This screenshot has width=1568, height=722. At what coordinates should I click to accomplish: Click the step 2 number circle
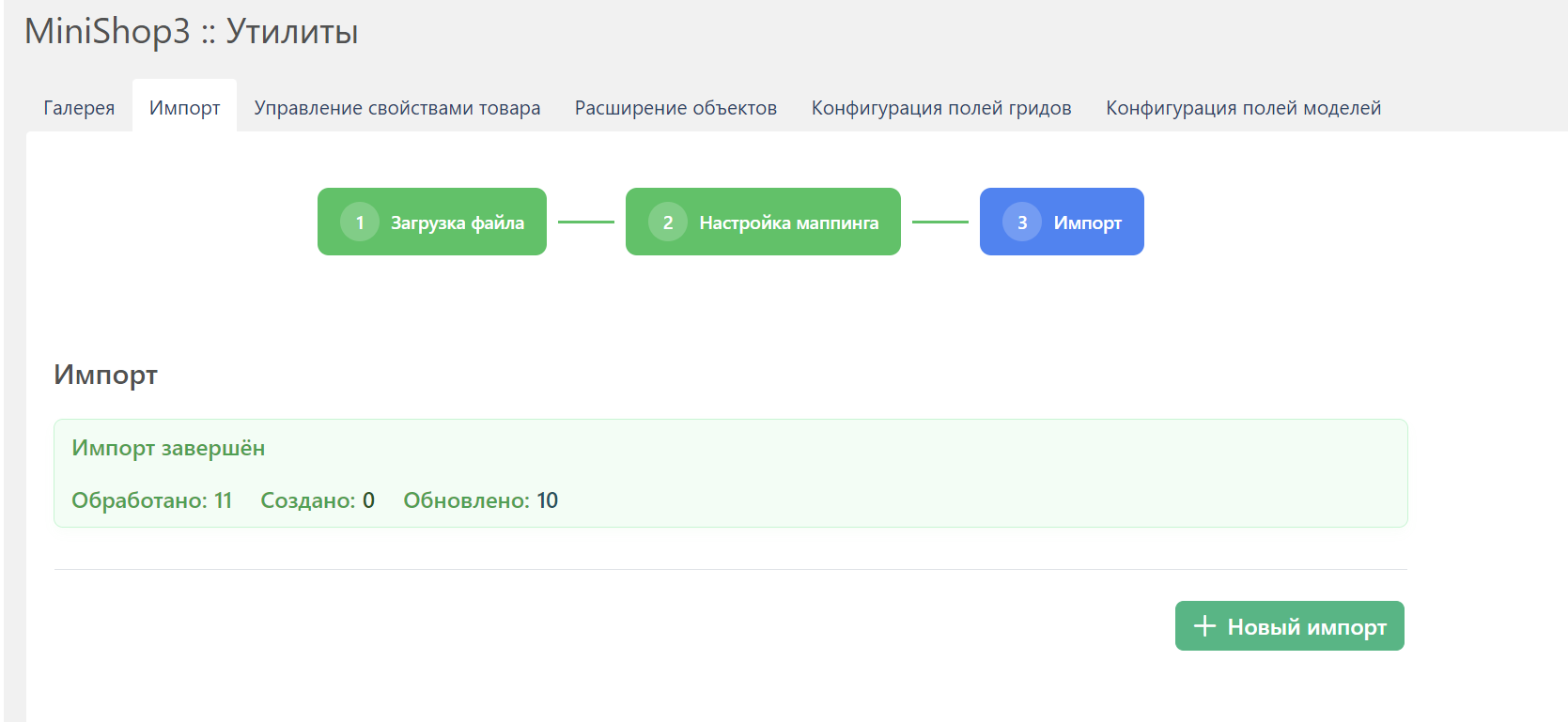[x=667, y=223]
